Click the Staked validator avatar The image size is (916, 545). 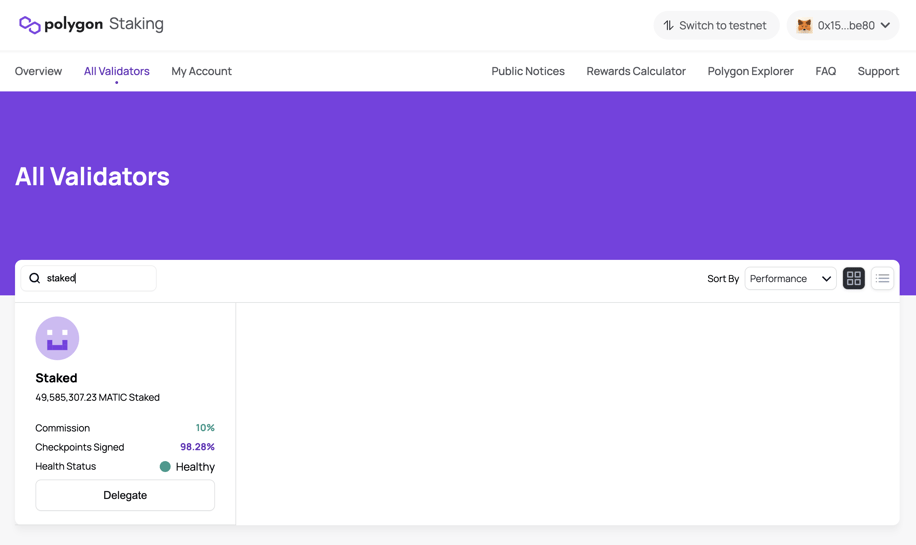click(57, 338)
